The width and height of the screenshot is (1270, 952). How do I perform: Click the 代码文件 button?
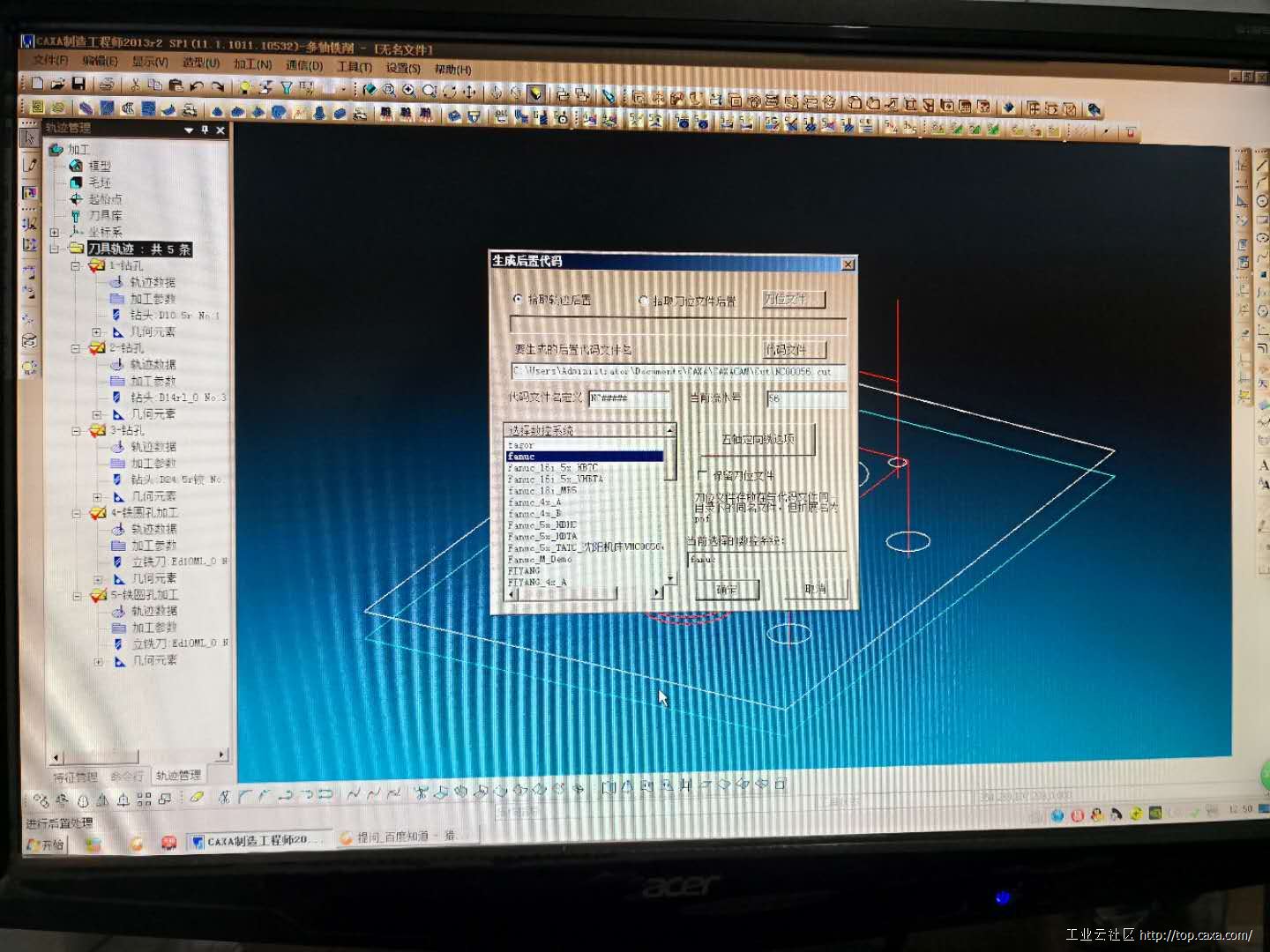(793, 349)
